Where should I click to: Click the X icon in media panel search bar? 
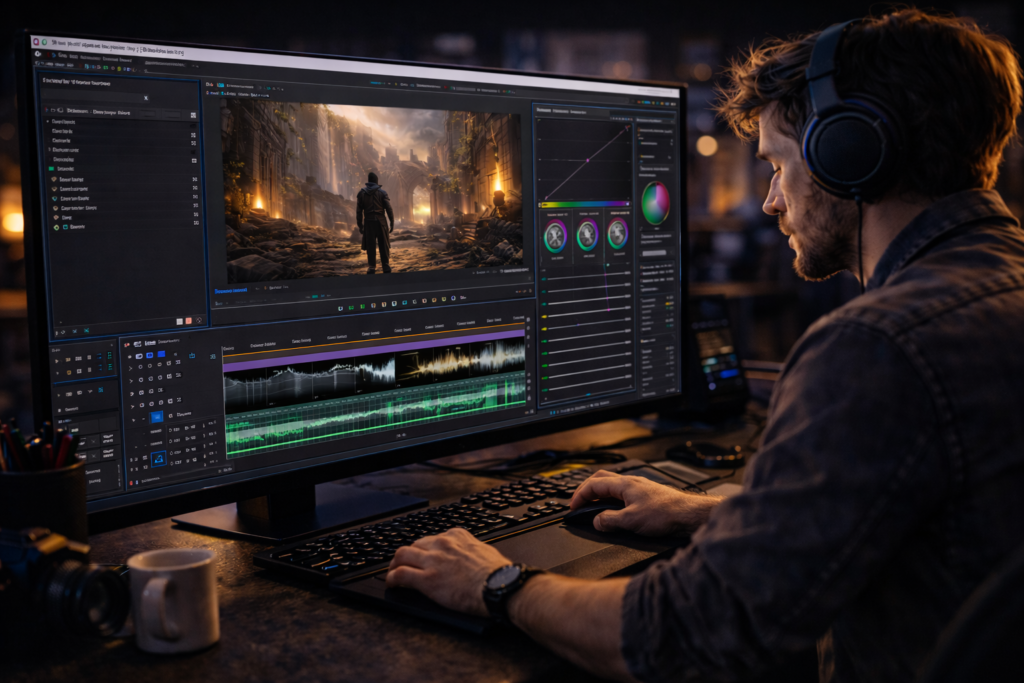coord(146,98)
